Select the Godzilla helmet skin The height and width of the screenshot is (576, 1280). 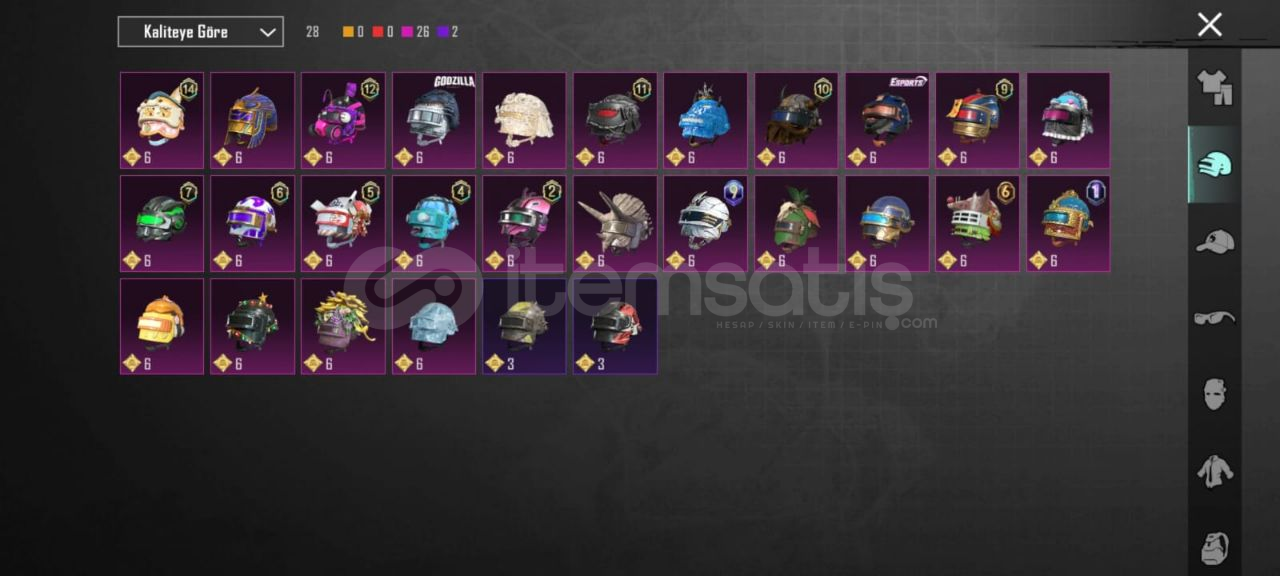(434, 120)
